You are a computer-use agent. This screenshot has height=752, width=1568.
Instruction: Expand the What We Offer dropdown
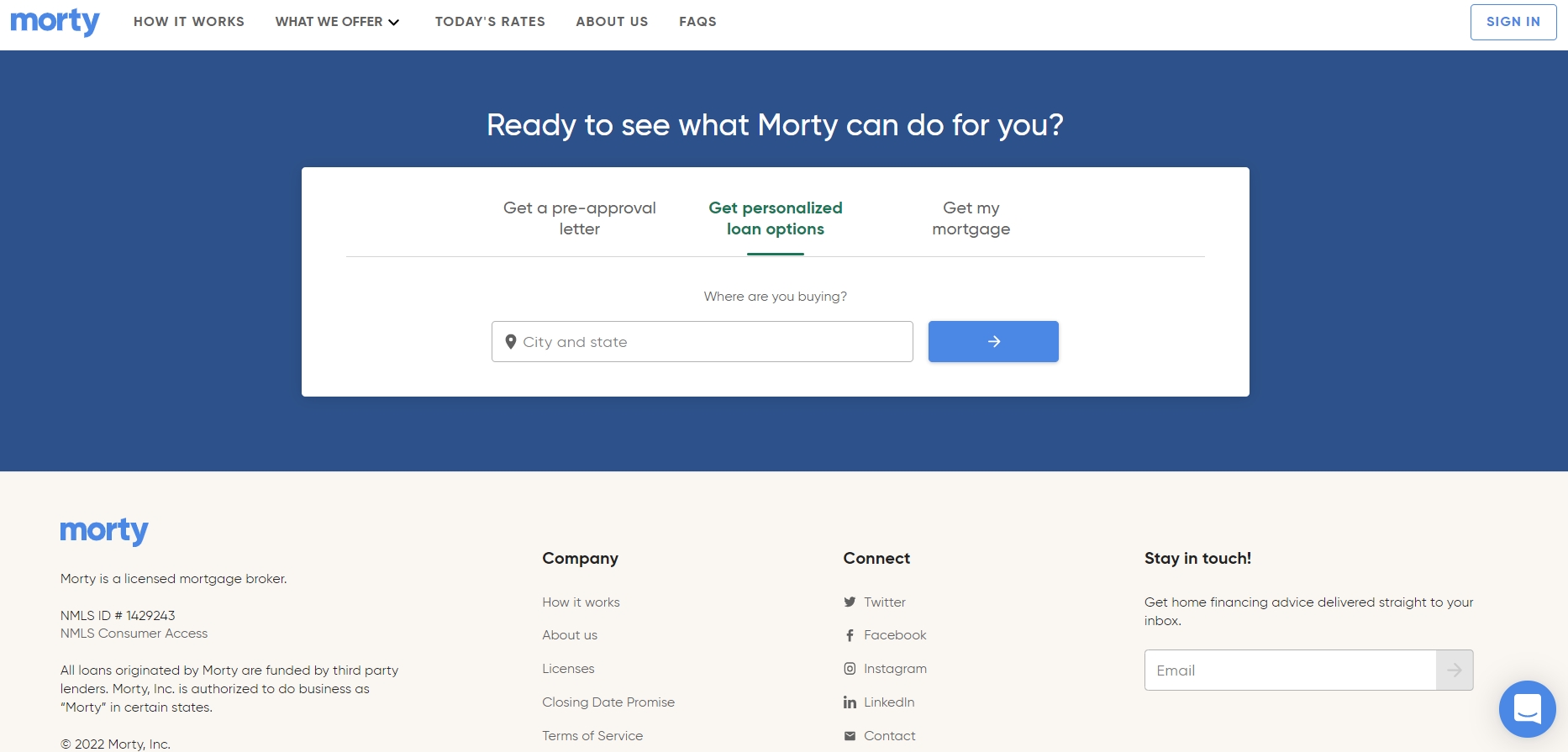(337, 22)
